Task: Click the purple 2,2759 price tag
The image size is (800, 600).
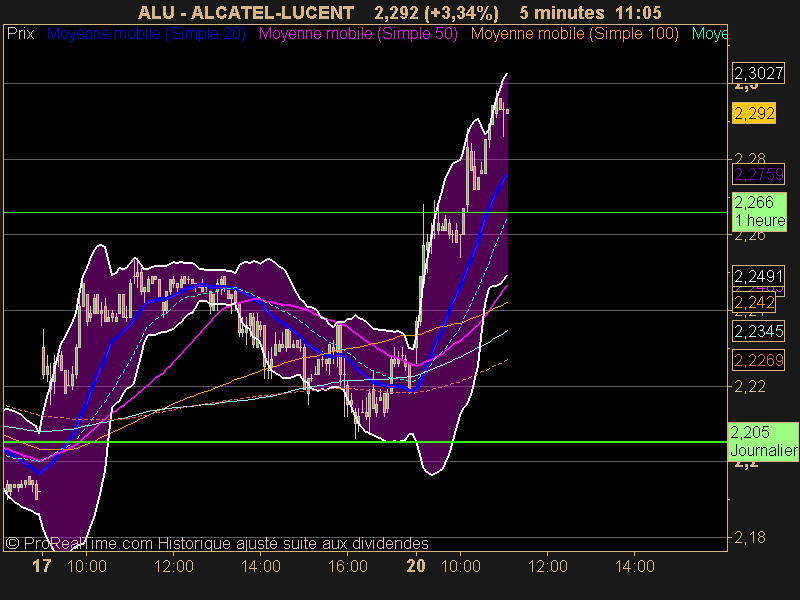Action: (x=759, y=174)
